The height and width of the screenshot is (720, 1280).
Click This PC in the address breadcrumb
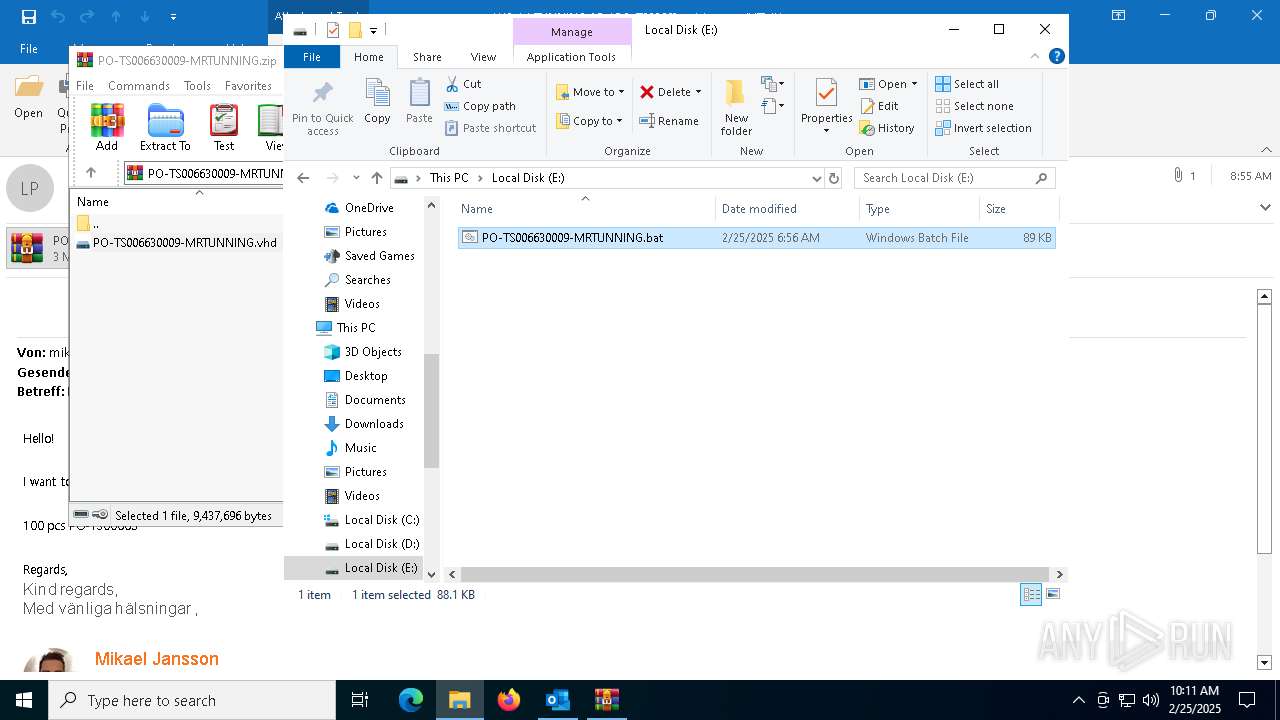click(x=449, y=178)
